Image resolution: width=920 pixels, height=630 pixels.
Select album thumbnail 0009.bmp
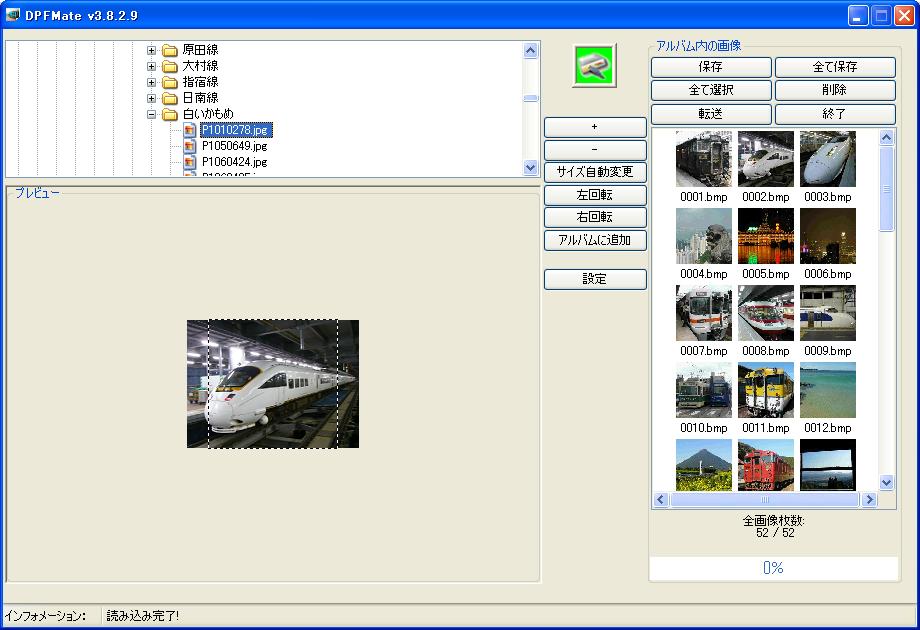pos(828,313)
